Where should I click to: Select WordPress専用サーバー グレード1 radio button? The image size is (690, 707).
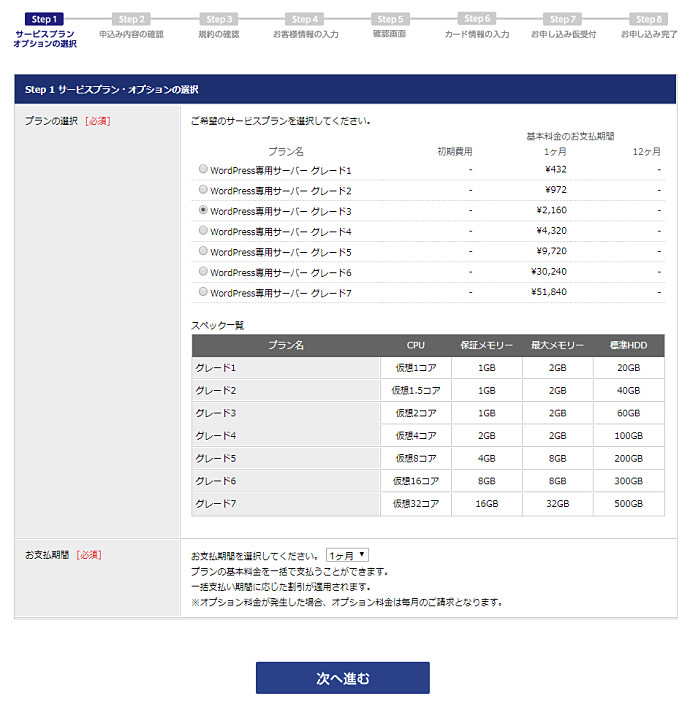click(x=204, y=170)
